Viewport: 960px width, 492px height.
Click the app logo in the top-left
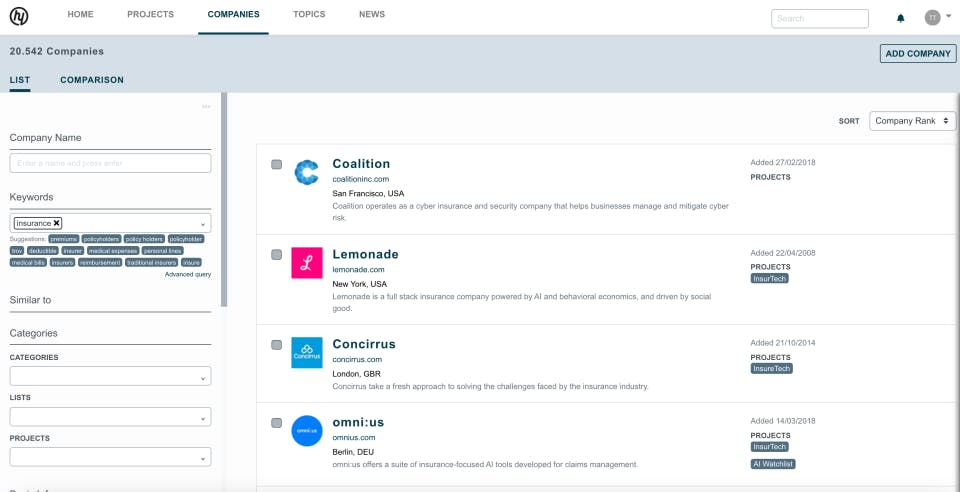point(18,17)
